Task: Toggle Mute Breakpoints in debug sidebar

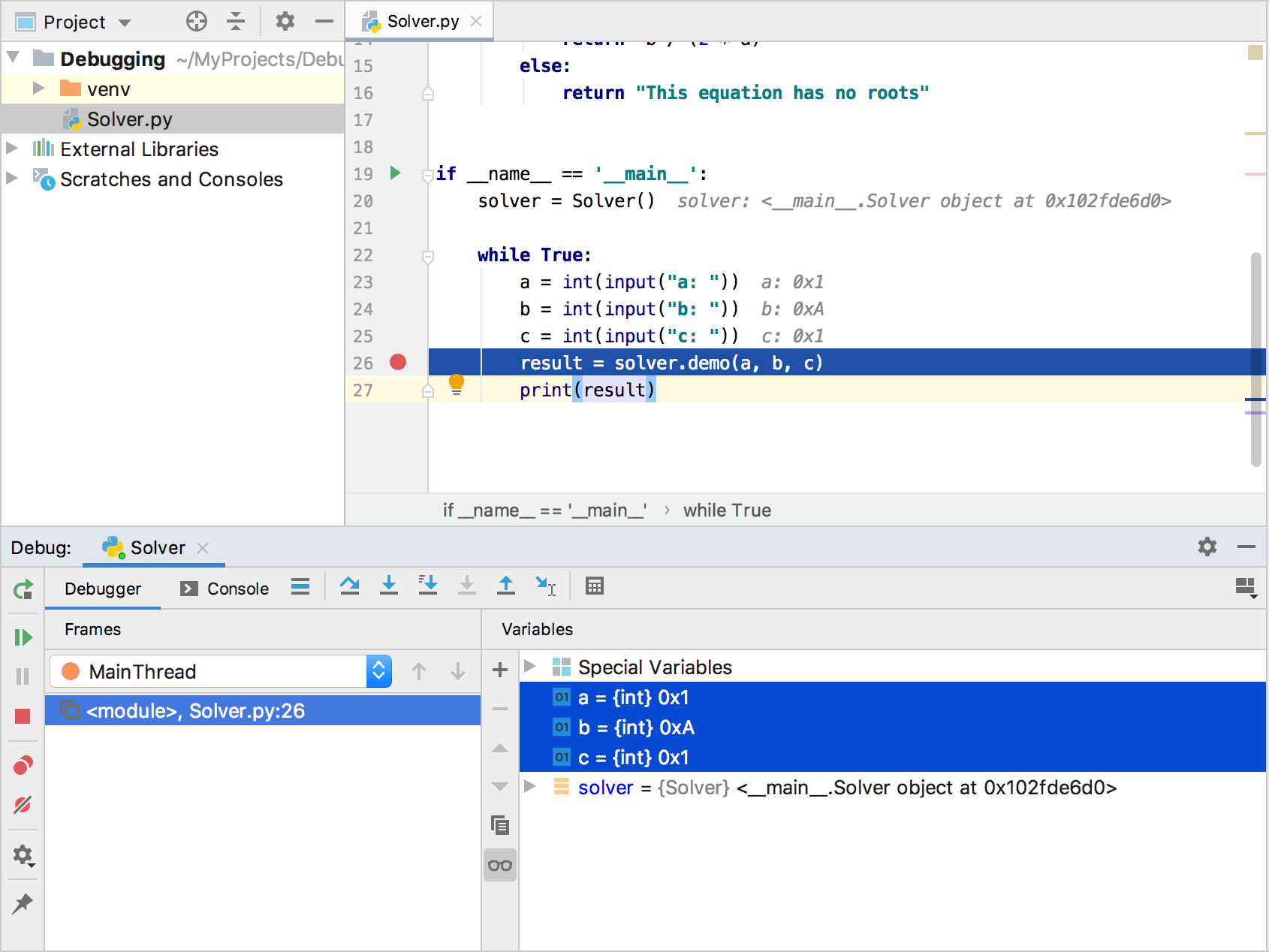Action: pyautogui.click(x=23, y=805)
